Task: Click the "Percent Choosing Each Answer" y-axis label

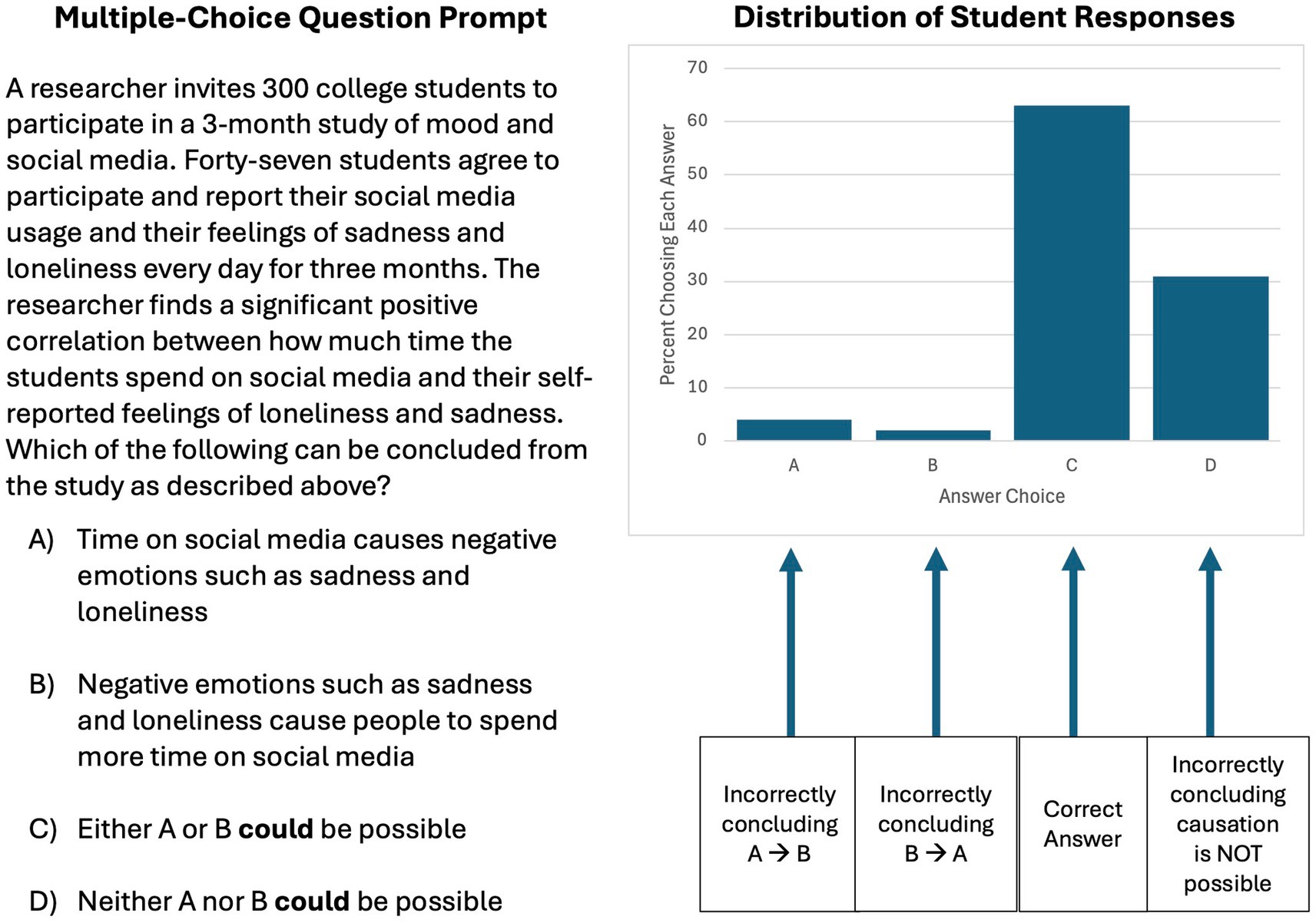Action: pos(668,254)
